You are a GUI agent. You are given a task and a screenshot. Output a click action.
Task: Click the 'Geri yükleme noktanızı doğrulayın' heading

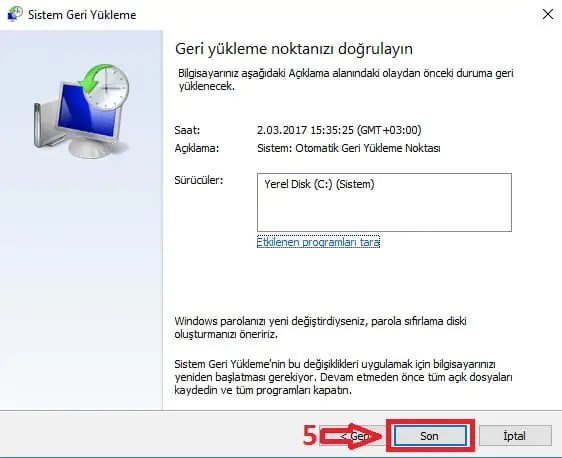point(294,49)
